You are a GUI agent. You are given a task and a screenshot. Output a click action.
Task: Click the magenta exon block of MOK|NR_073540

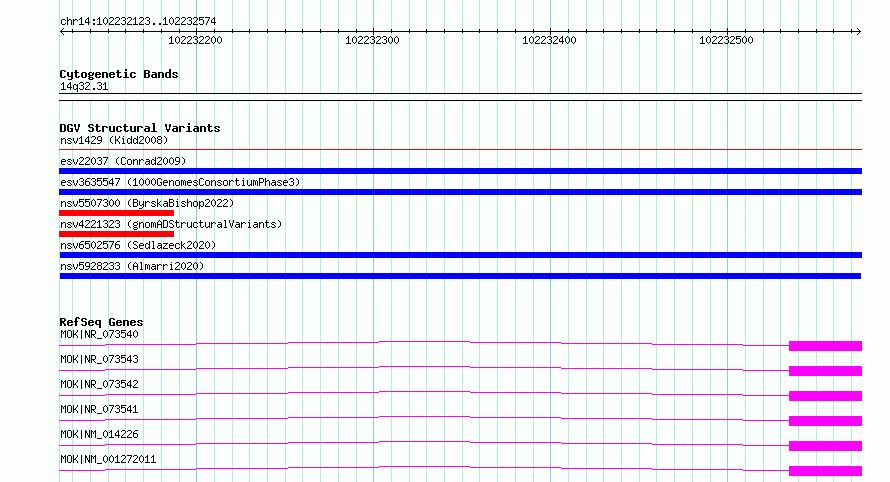click(x=825, y=346)
